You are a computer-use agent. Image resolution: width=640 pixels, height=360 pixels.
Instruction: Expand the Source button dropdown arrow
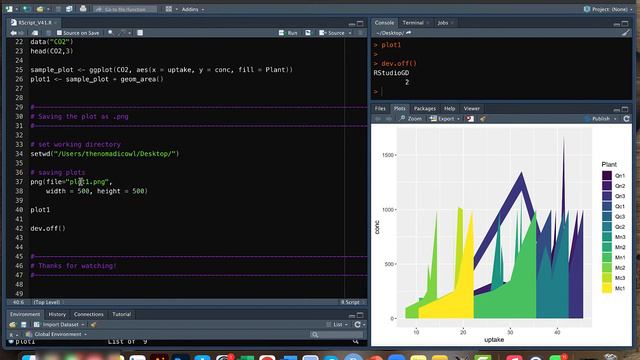pos(350,33)
